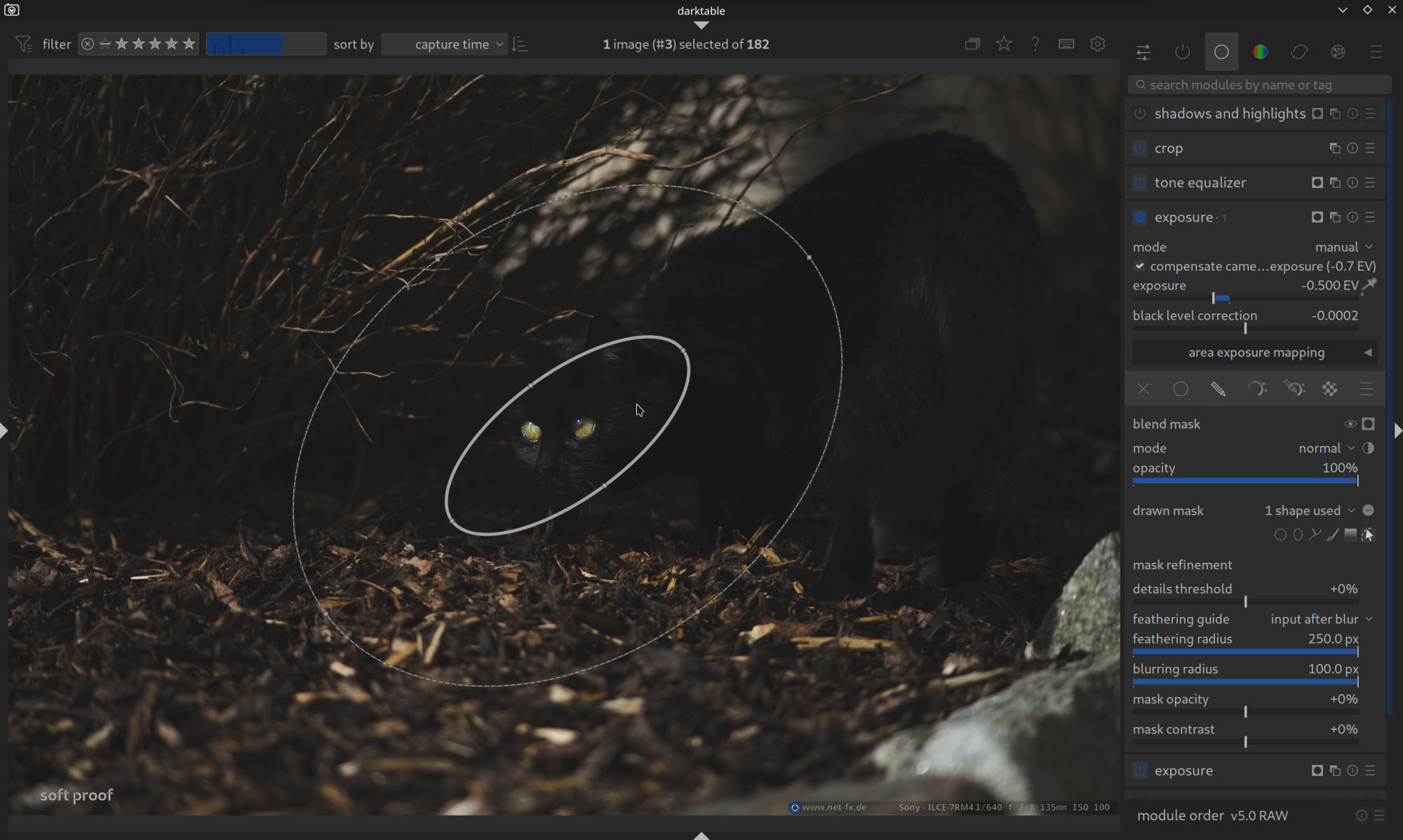Switch to the color module group tab
1403x840 pixels.
1260,52
